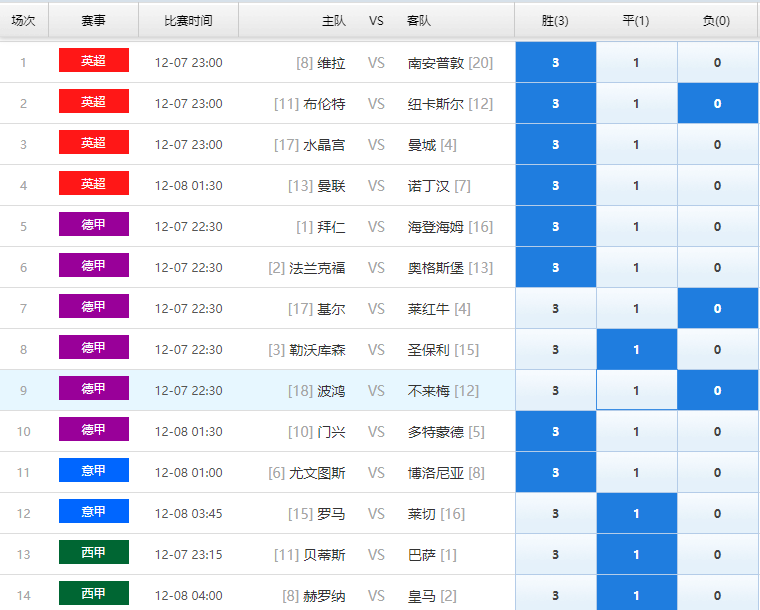Toggle win (3) for 尤文图斯 vs 博洛尼亚
Screen dimensions: 760x610
pyautogui.click(x=555, y=472)
